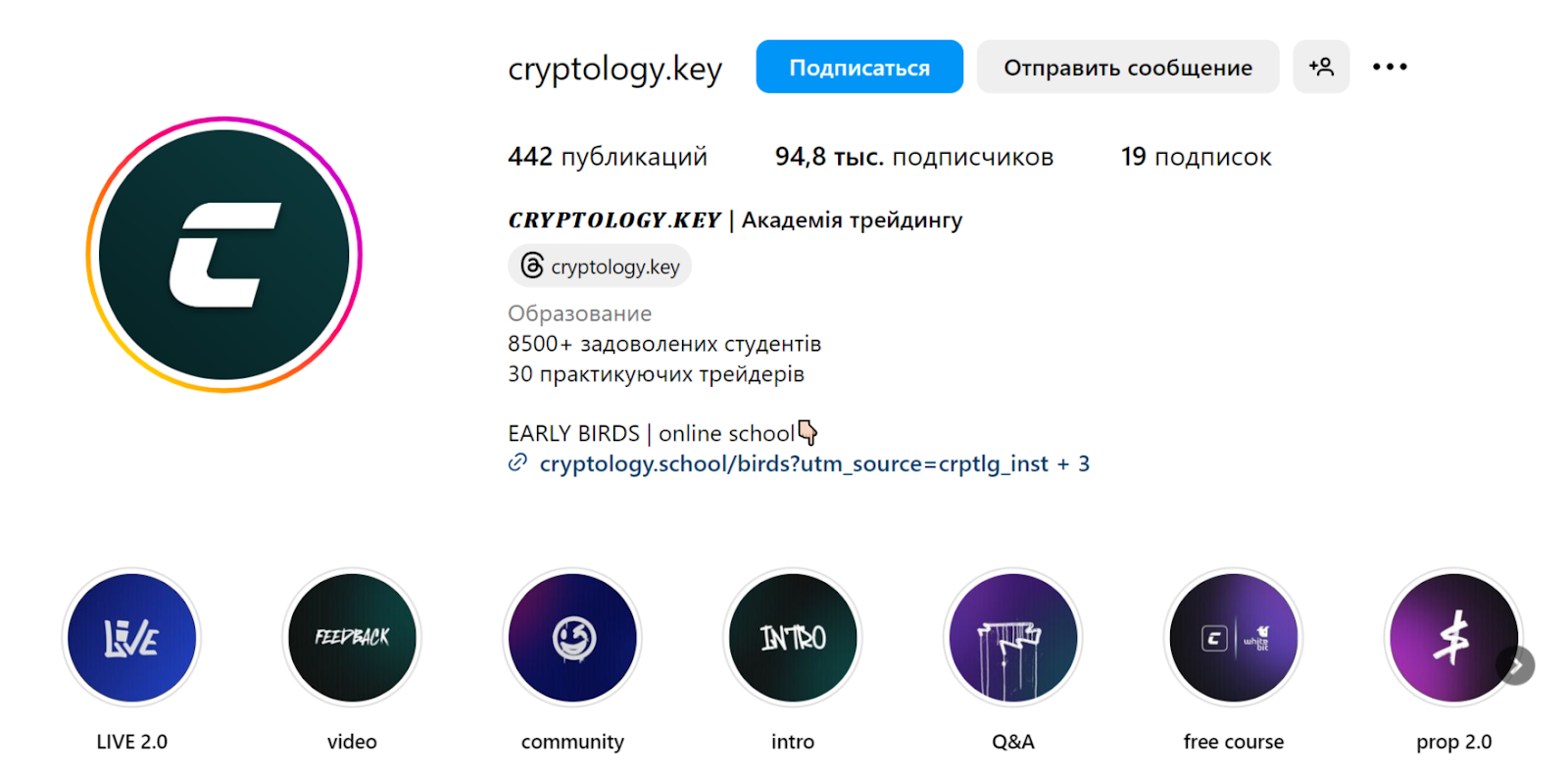Expand the additional links "+ 3"
The image size is (1568, 776).
[1074, 463]
